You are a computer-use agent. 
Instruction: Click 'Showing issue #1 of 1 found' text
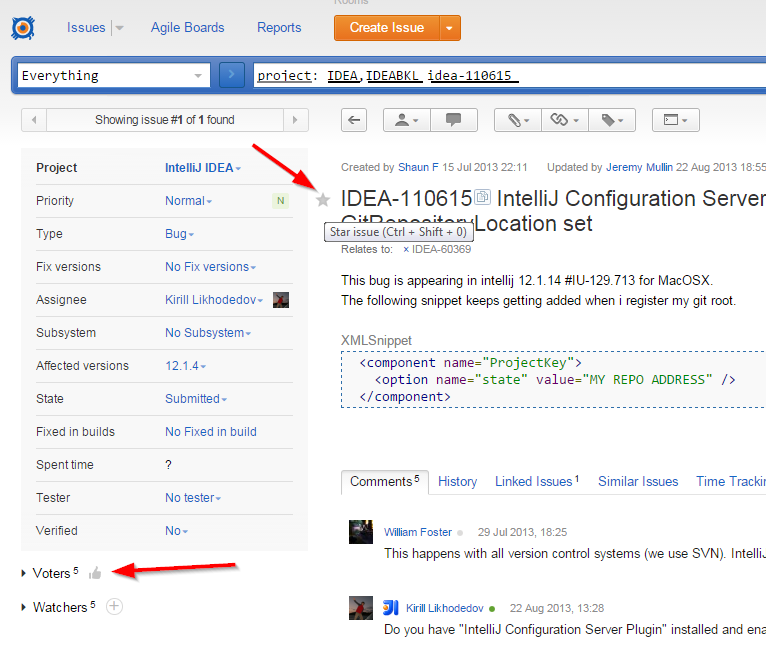tap(165, 120)
